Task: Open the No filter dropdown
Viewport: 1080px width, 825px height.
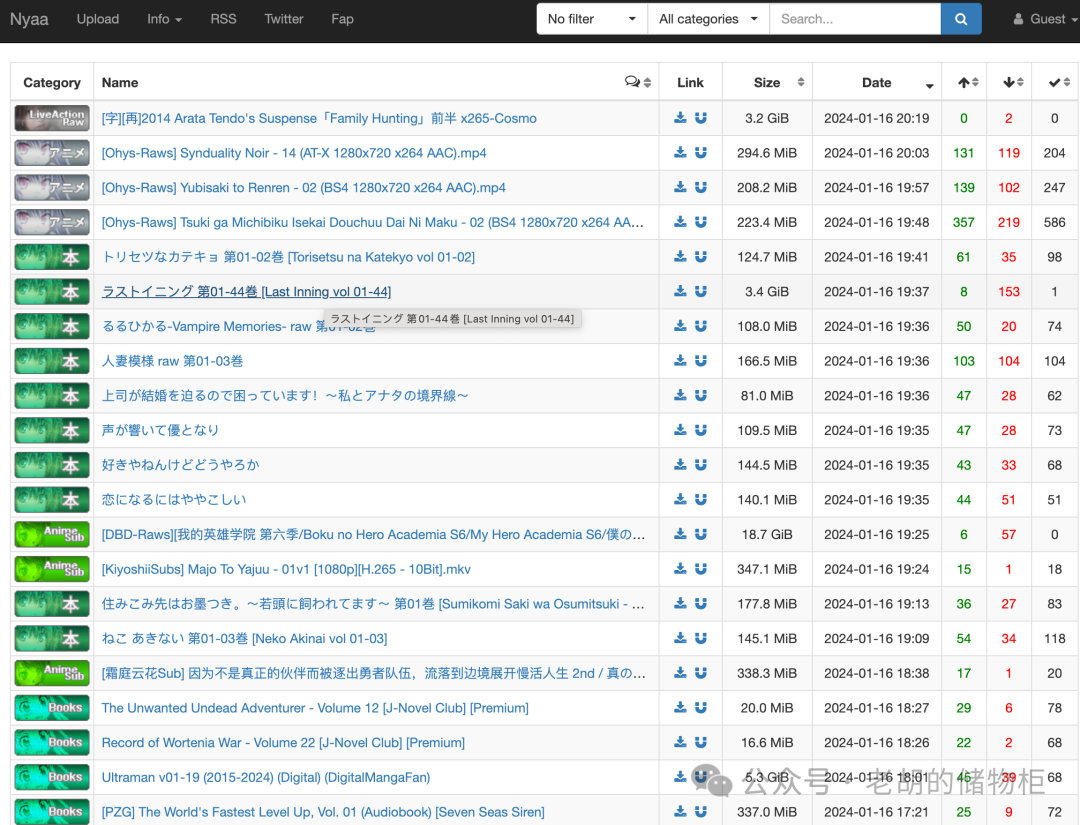Action: click(590, 18)
